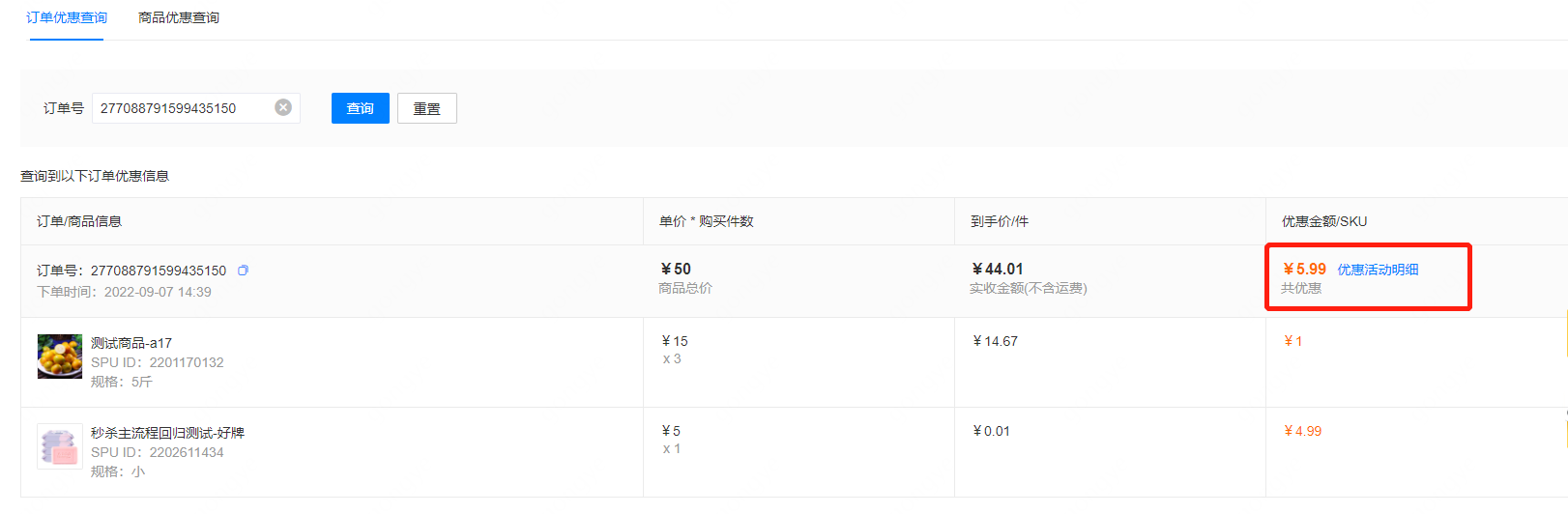
Task: Click the 订单/商品信息 column header
Action: (x=79, y=221)
